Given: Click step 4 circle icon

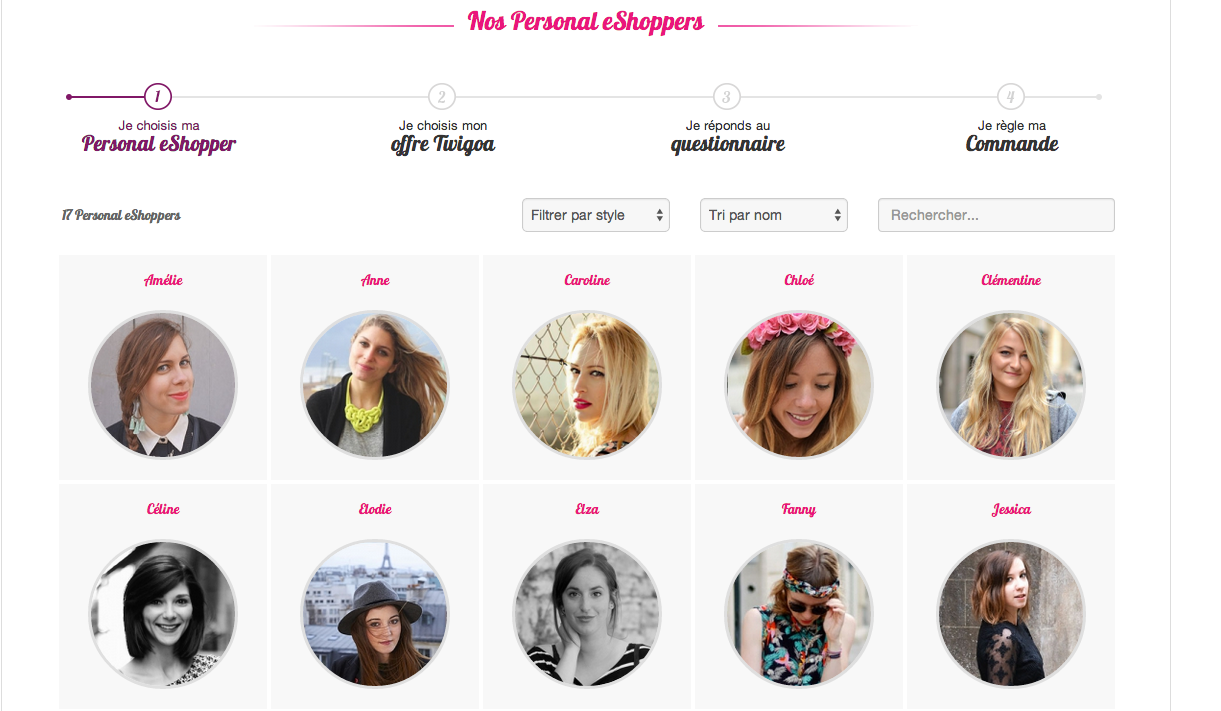Looking at the screenshot, I should 1011,97.
